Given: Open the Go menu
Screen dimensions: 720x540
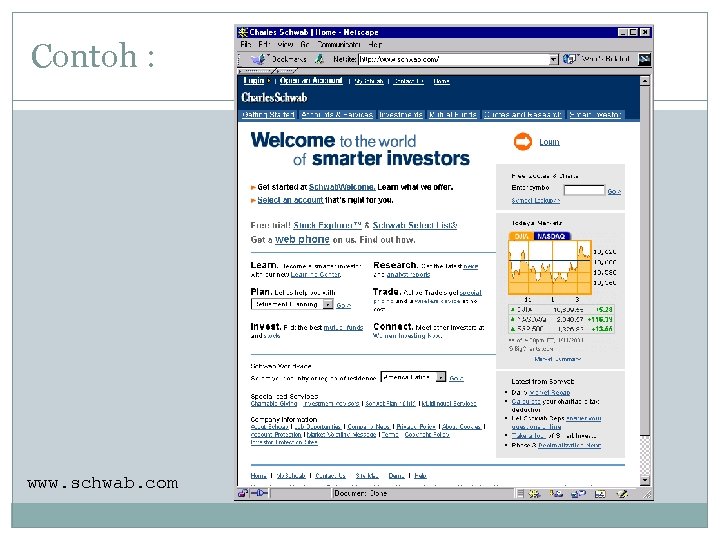Looking at the screenshot, I should (305, 45).
